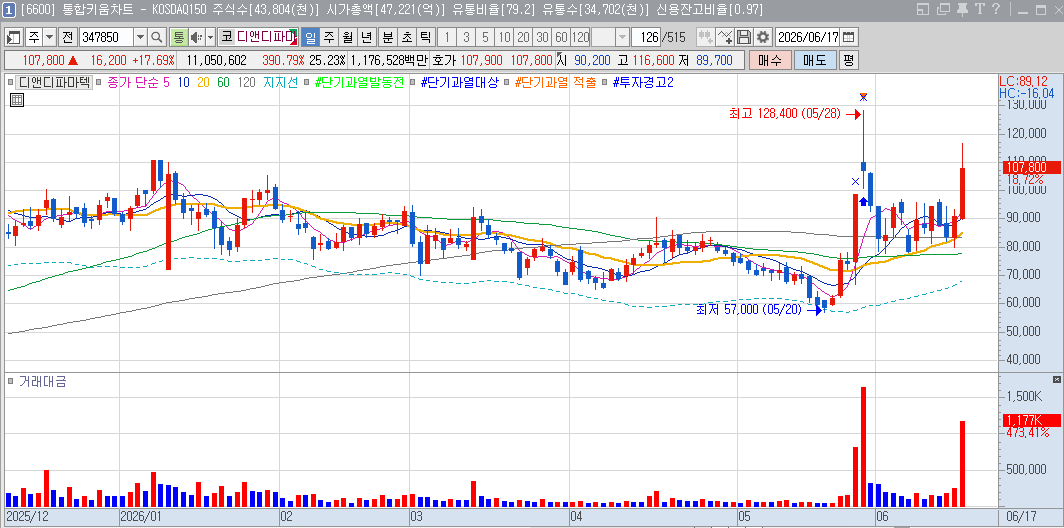Click the 평 button

(x=848, y=60)
